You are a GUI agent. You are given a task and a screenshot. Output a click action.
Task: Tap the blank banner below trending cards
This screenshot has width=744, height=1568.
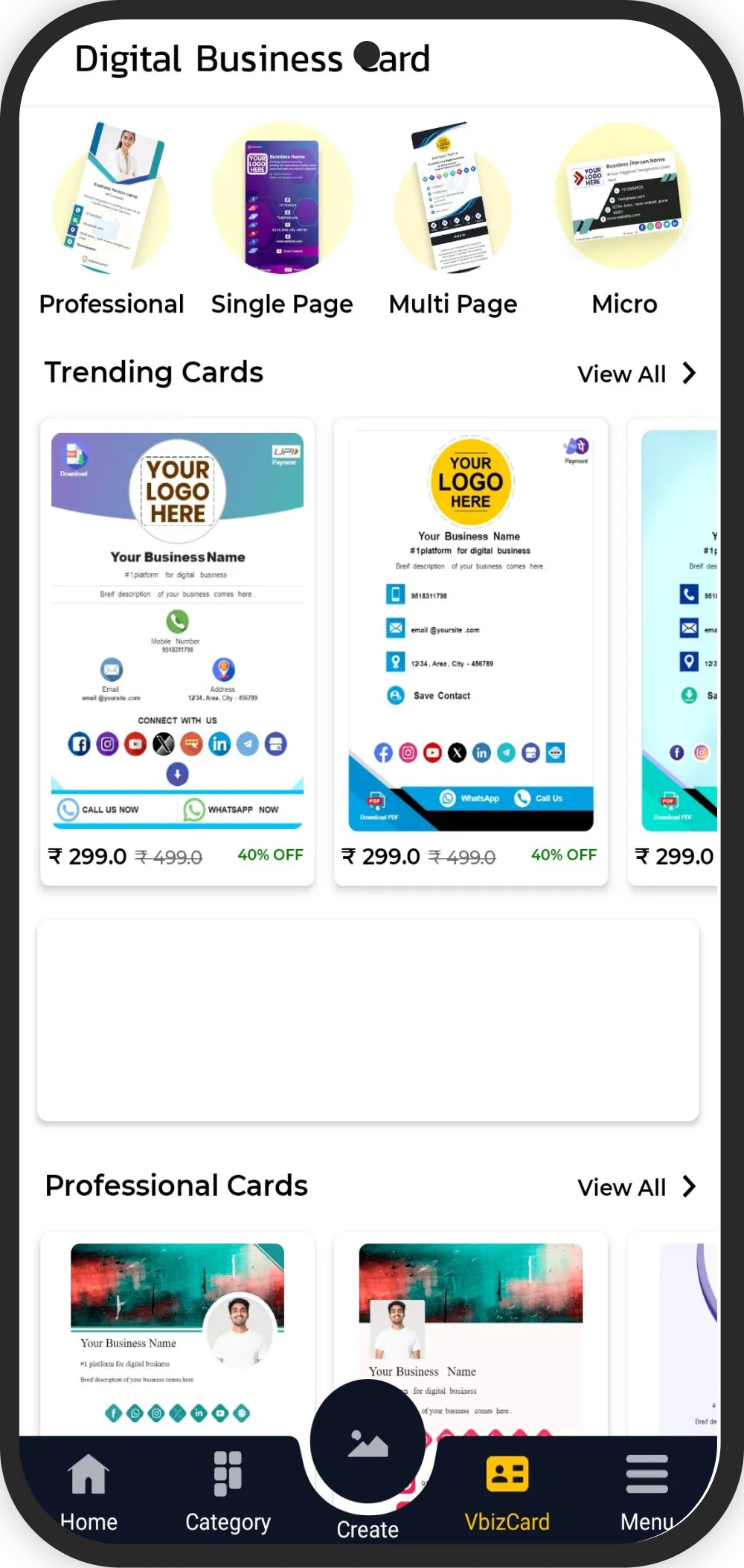[x=368, y=1020]
